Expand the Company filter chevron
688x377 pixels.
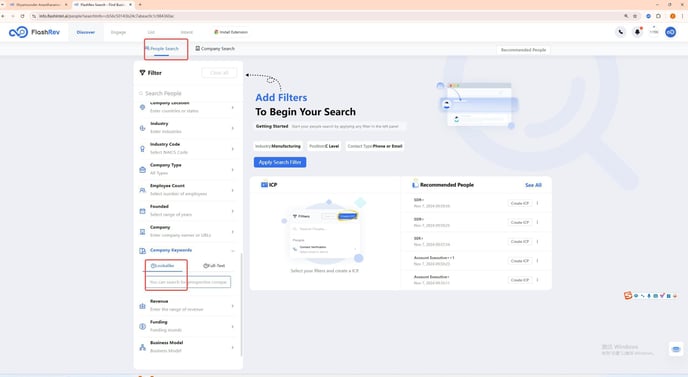pos(233,232)
